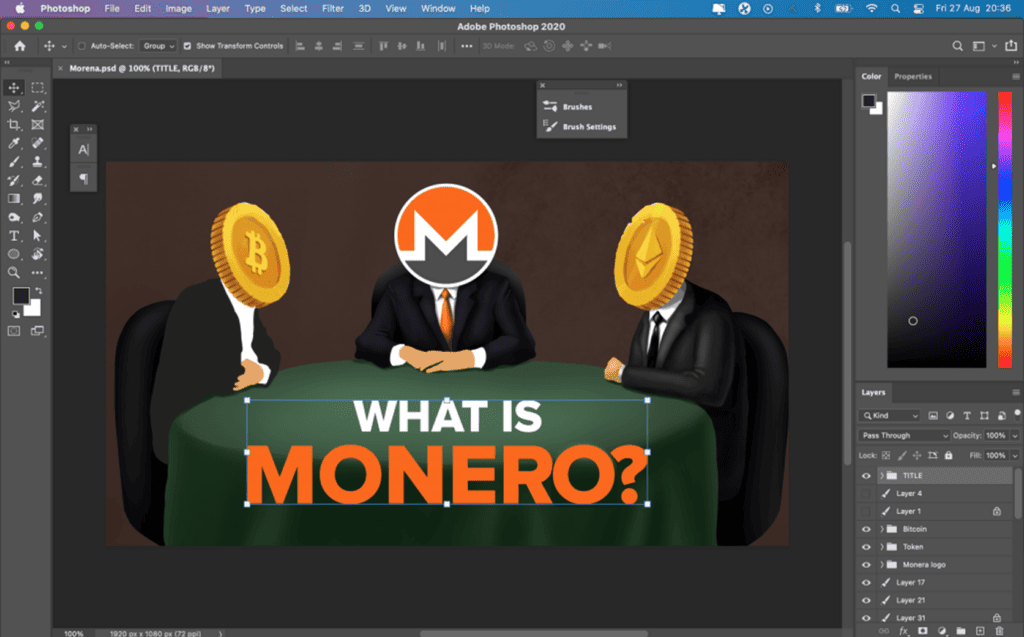The image size is (1024, 637).
Task: Expand the Token layer group
Action: pos(882,547)
